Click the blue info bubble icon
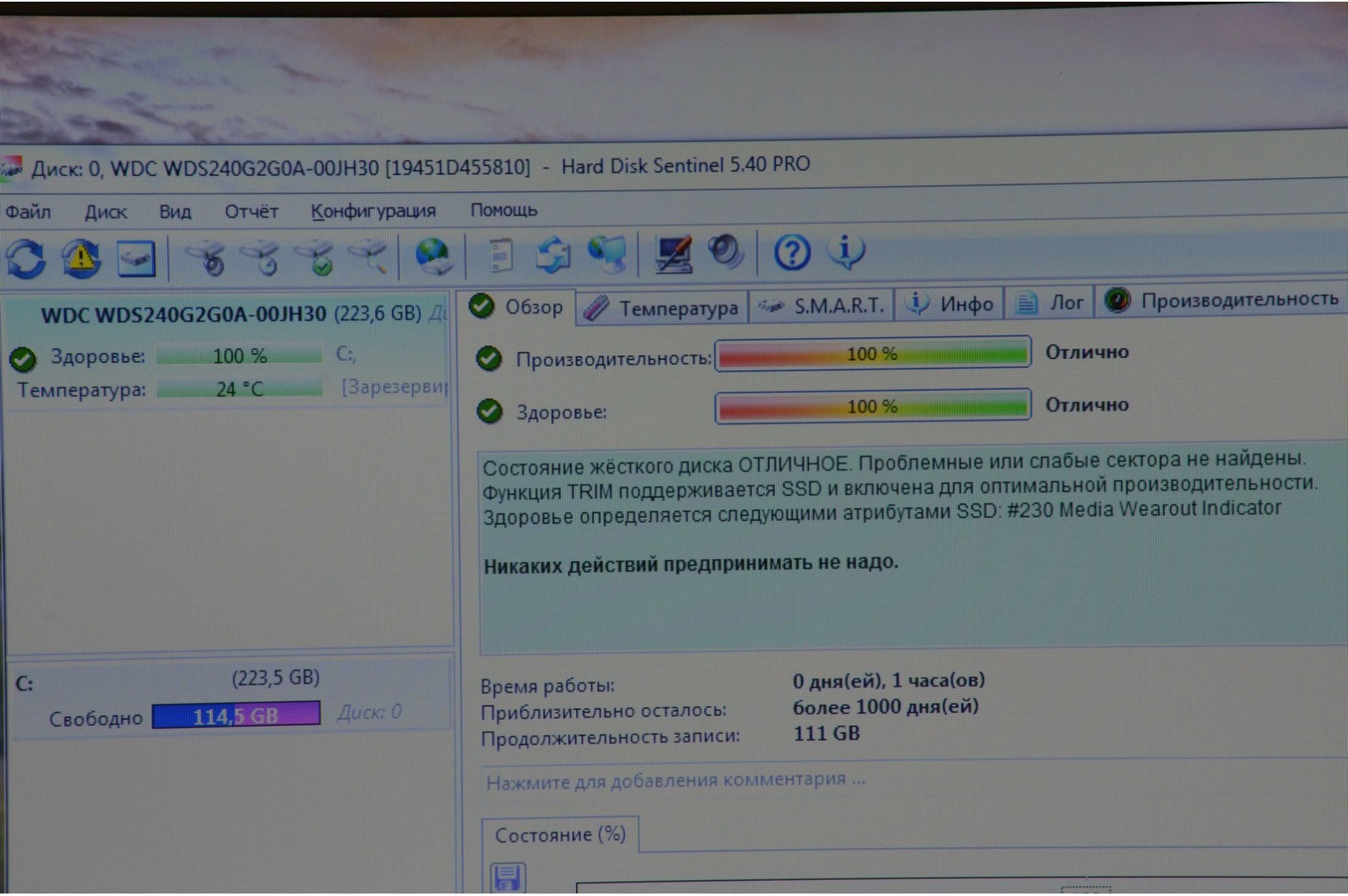 click(846, 251)
